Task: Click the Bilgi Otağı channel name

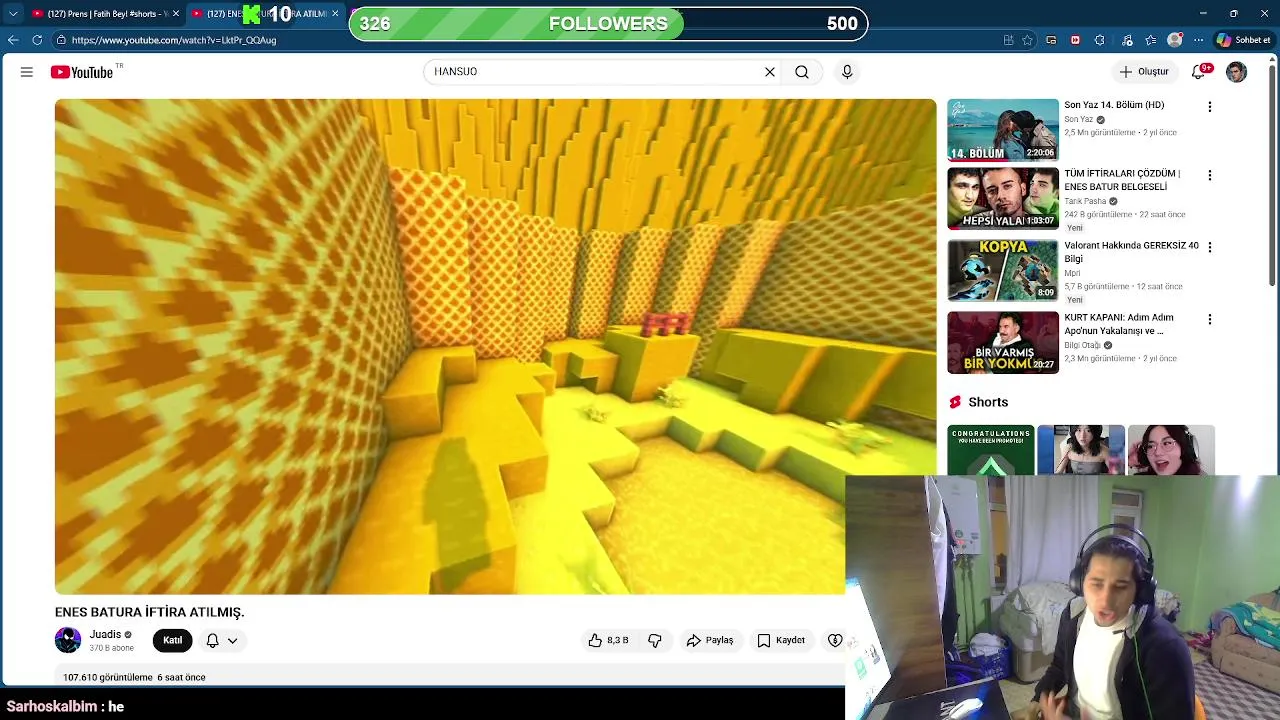Action: click(x=1082, y=345)
